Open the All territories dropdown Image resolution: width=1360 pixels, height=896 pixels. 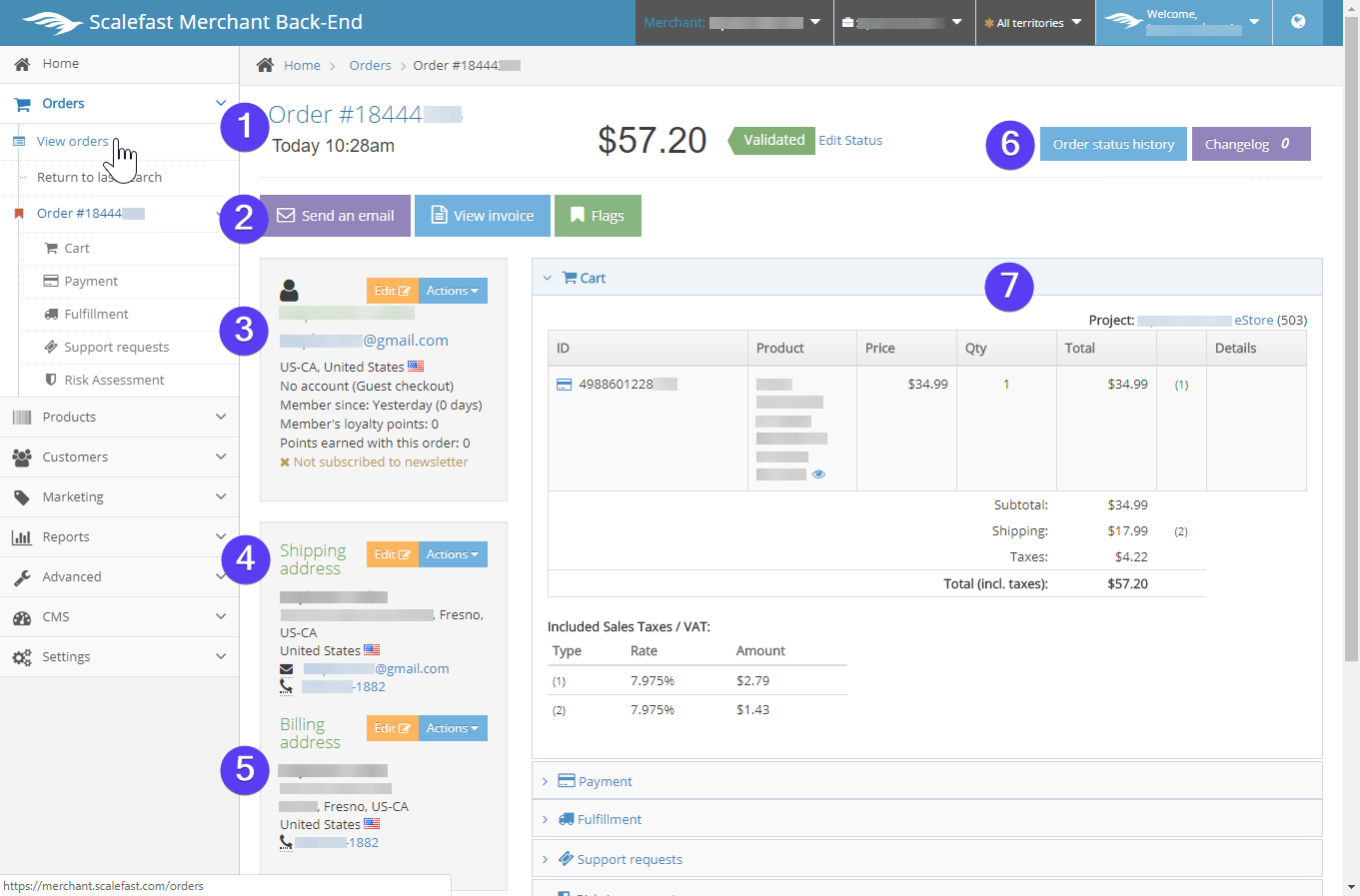tap(1033, 23)
